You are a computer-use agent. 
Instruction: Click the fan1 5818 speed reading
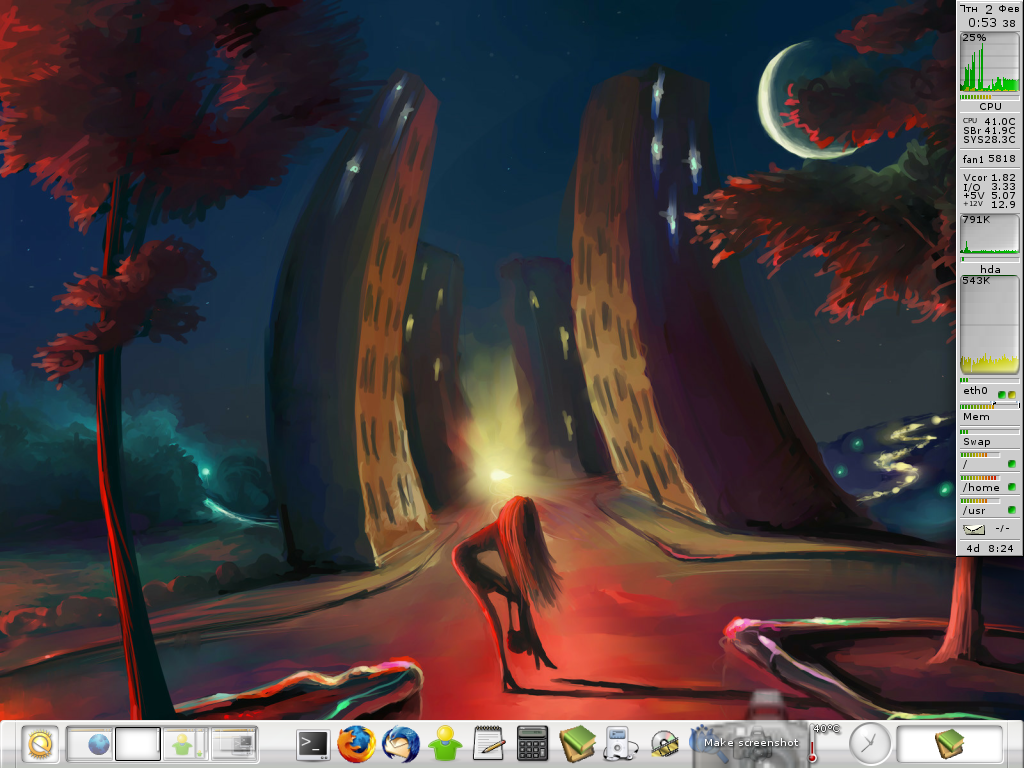[x=989, y=159]
